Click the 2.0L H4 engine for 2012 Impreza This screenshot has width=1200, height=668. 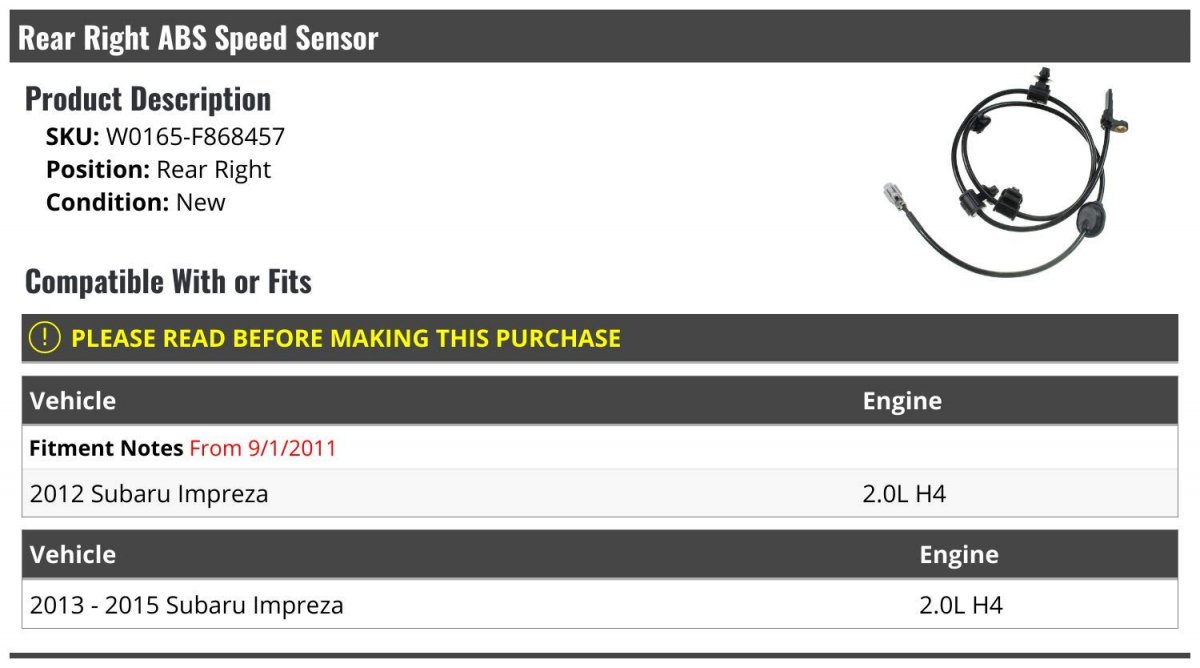tap(904, 494)
